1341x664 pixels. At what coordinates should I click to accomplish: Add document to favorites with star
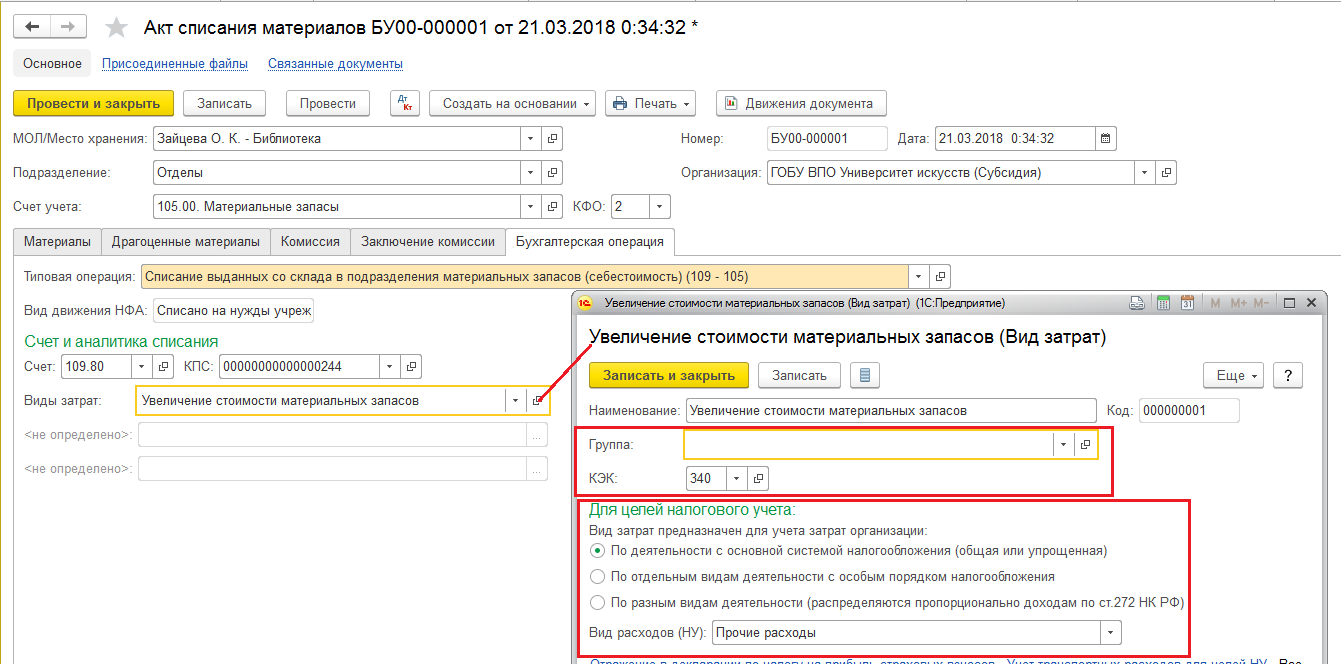pos(117,27)
